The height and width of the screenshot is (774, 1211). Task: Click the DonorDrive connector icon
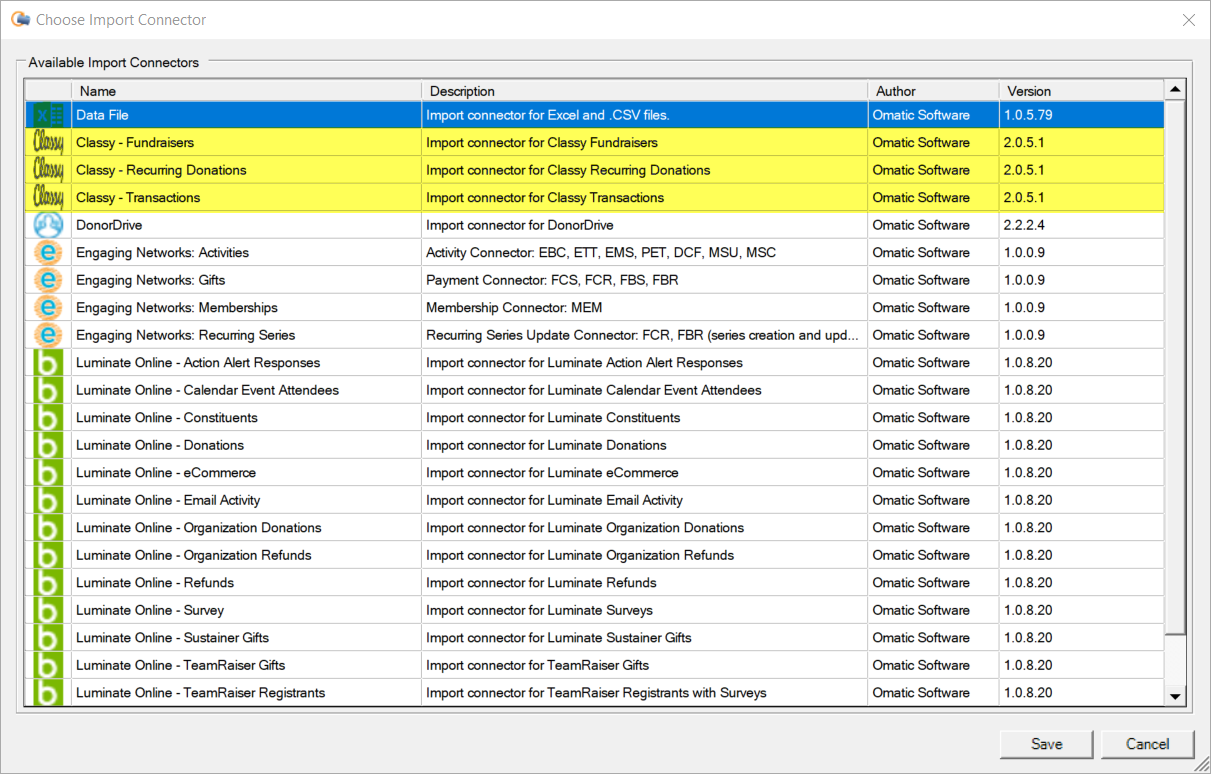coord(48,225)
